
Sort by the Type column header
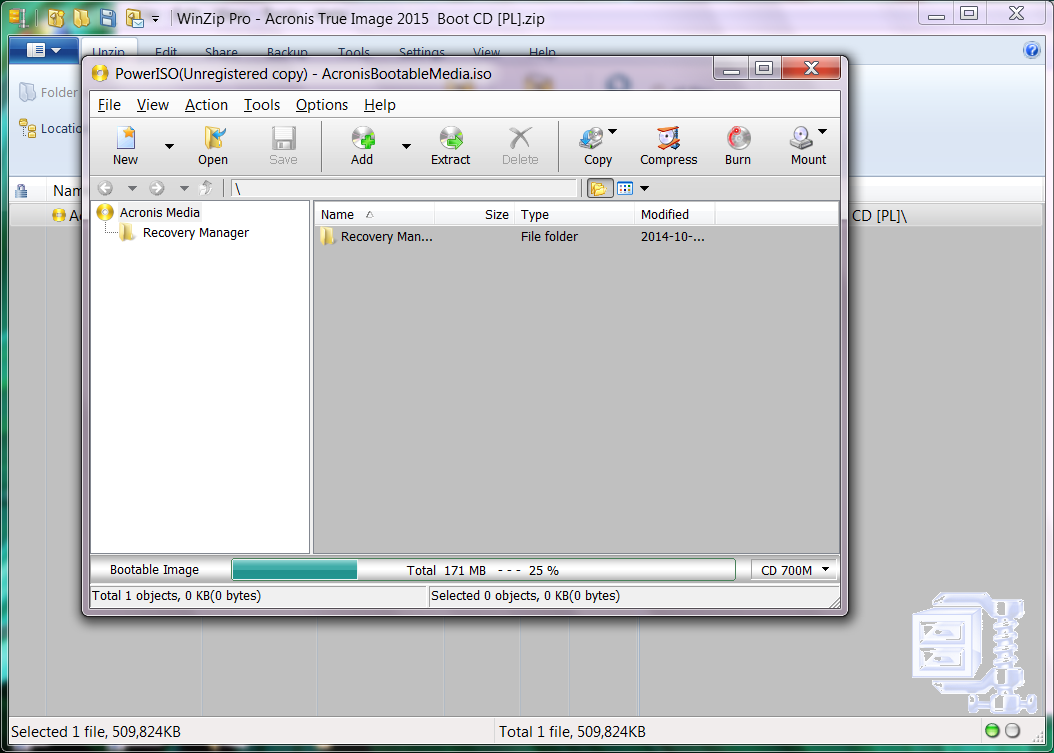pyautogui.click(x=575, y=214)
